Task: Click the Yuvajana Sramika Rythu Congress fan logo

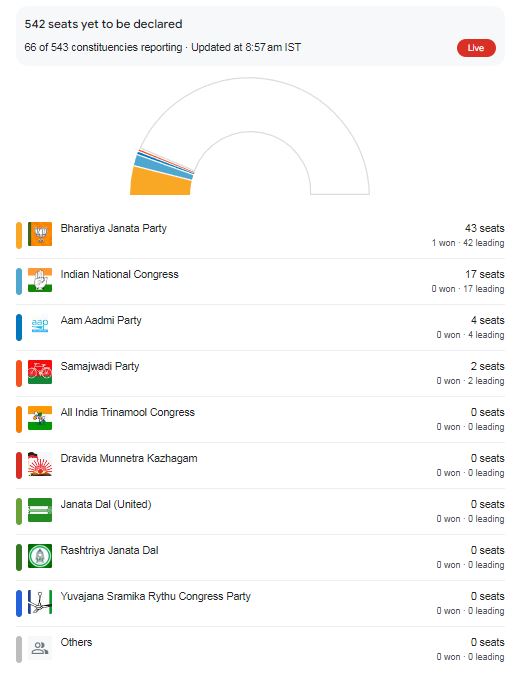Action: pyautogui.click(x=40, y=602)
